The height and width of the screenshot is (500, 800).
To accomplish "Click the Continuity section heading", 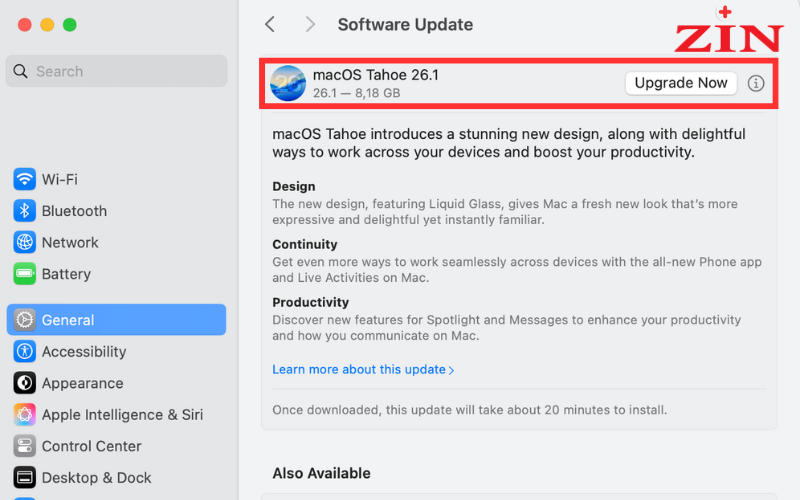I will click(305, 244).
